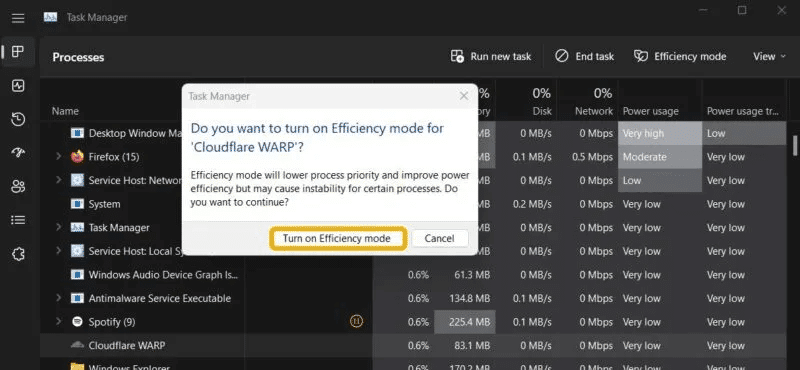Click the Firefox process icon

[x=77, y=157]
